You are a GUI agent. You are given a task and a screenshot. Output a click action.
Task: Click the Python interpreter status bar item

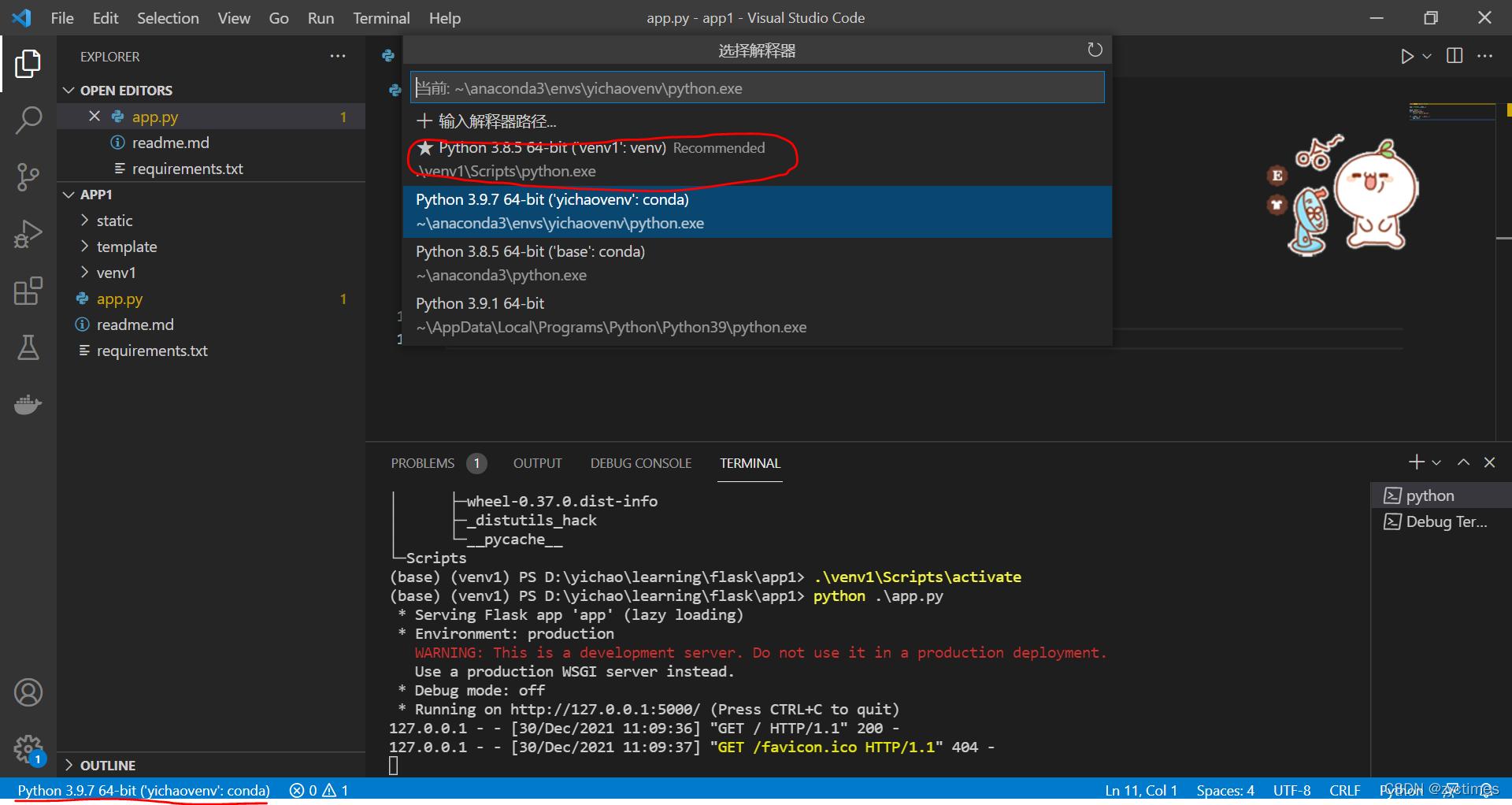click(x=143, y=790)
